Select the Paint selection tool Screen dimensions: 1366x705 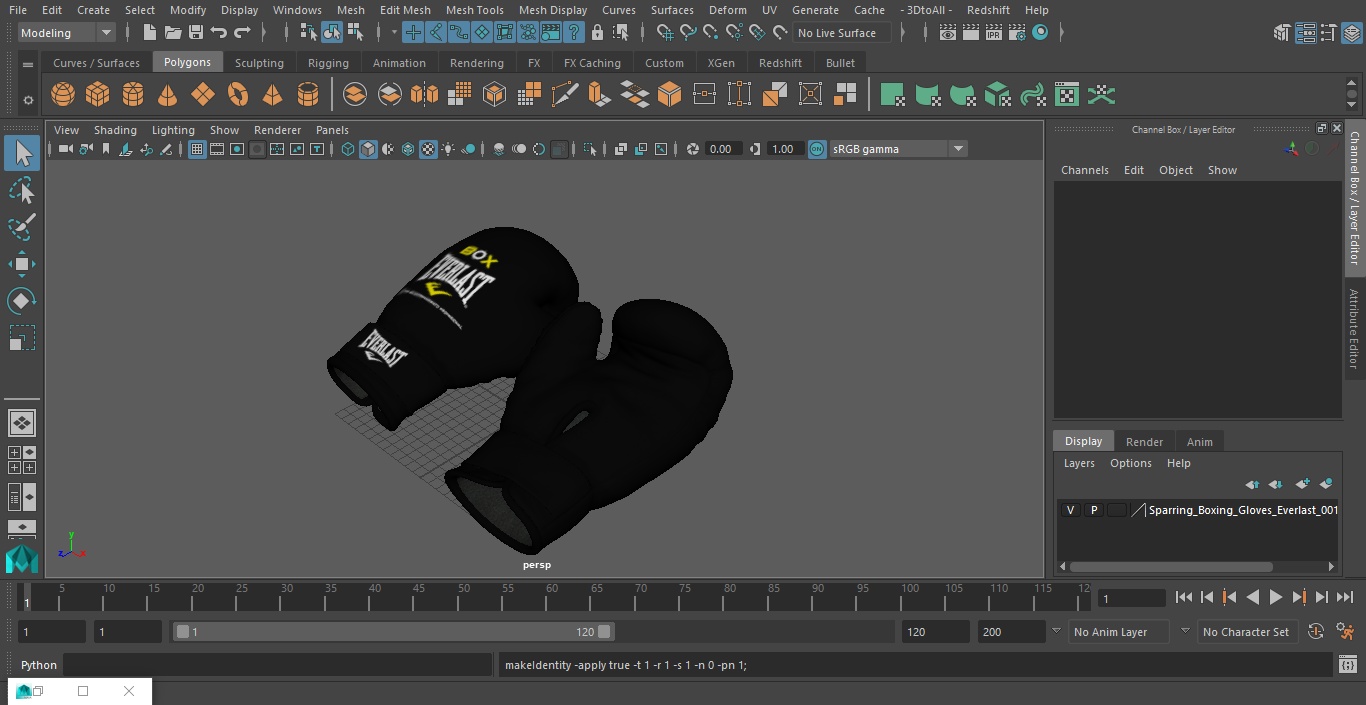coord(22,227)
